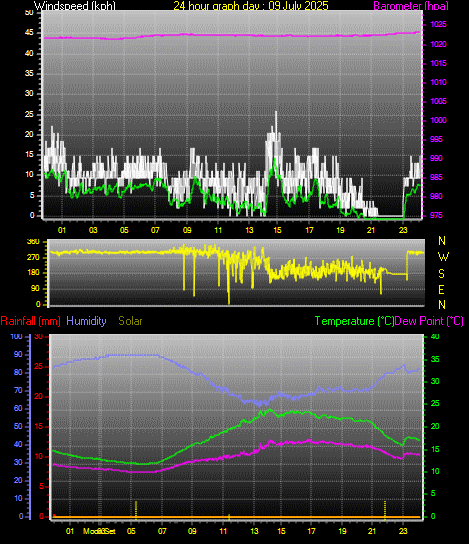Click humidity axis value 100
469x544 pixels.
[x=16, y=337]
